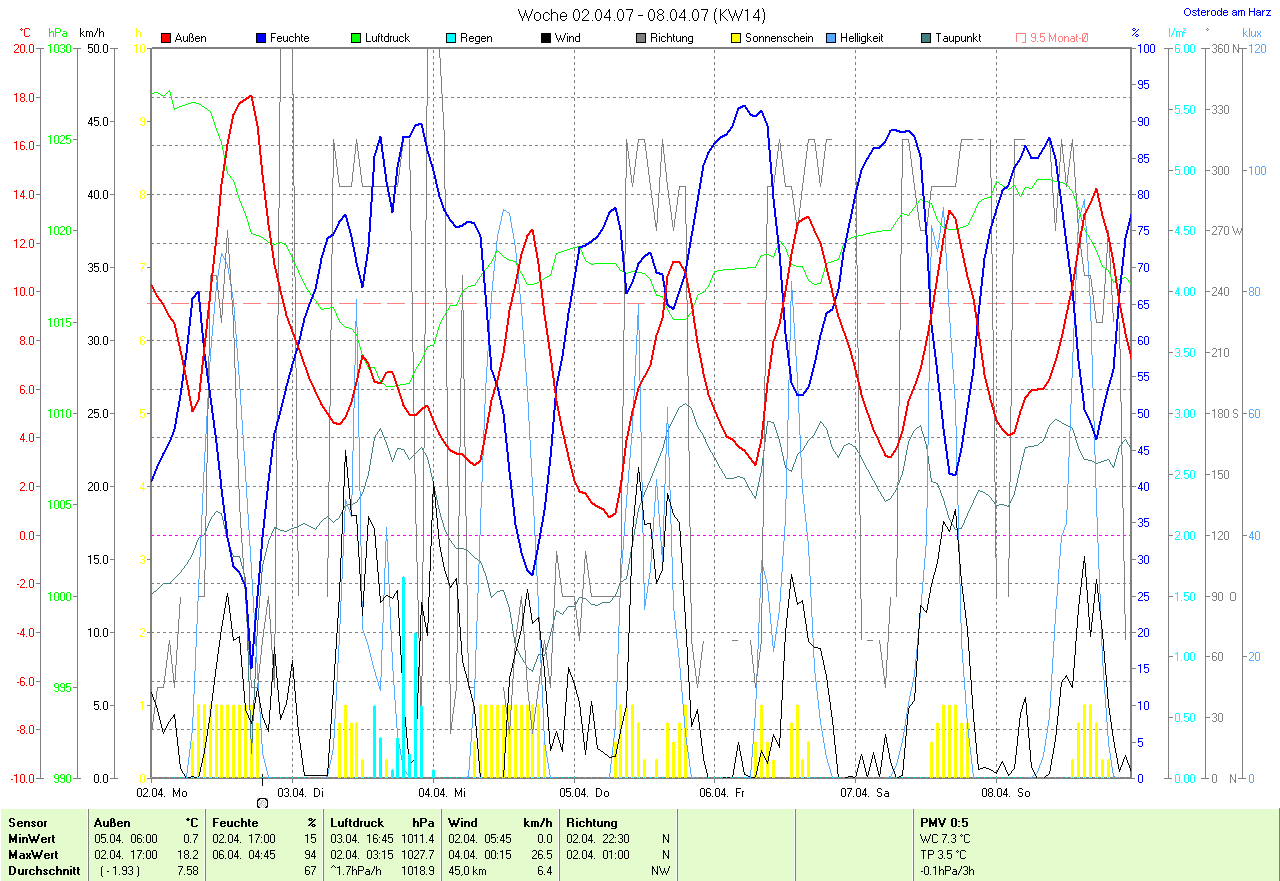Click the yellow Sonnenschein legend square
Viewport: 1280px width, 881px height.
(x=736, y=38)
